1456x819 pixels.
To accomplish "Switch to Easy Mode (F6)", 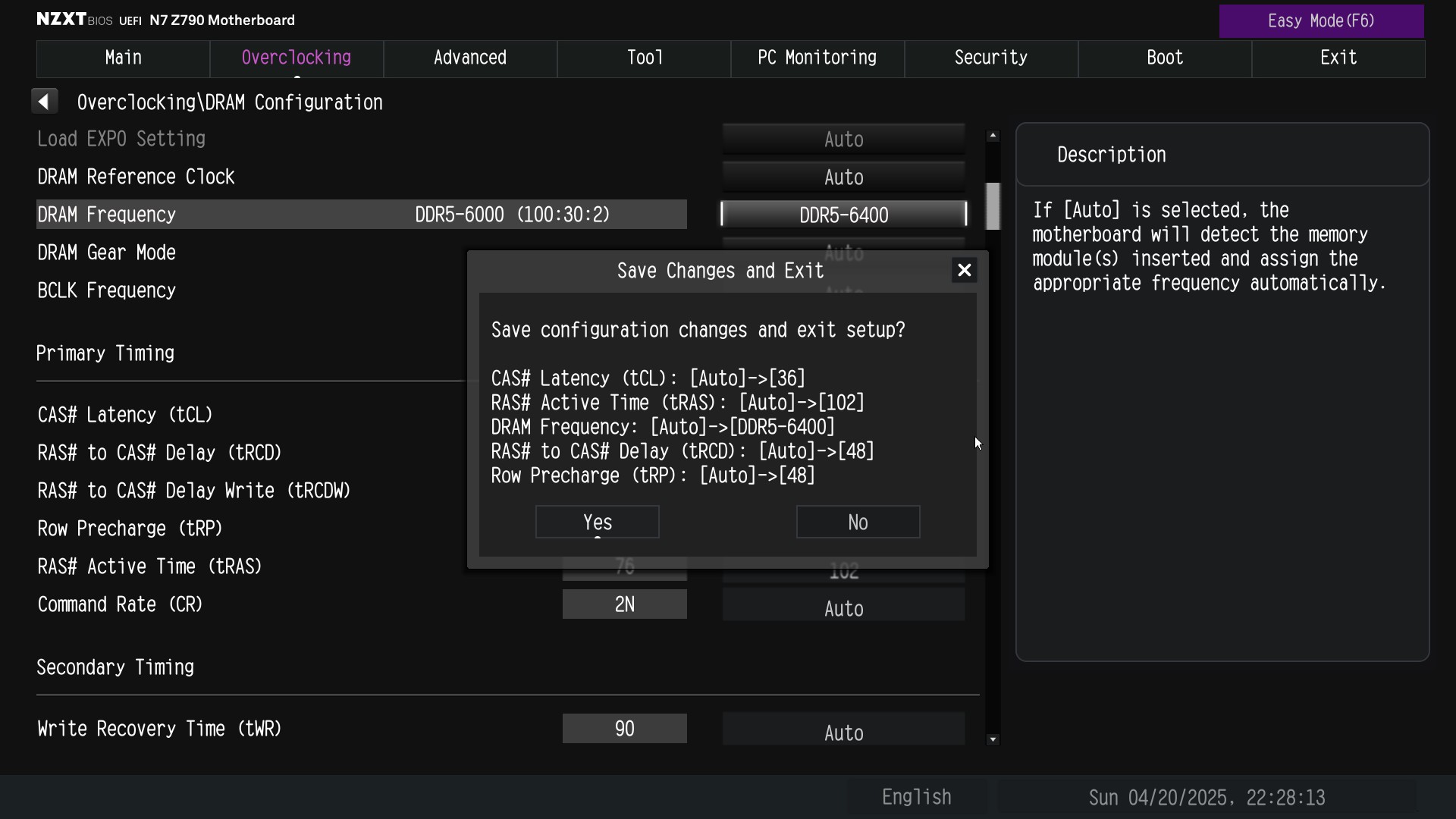I will click(x=1321, y=21).
